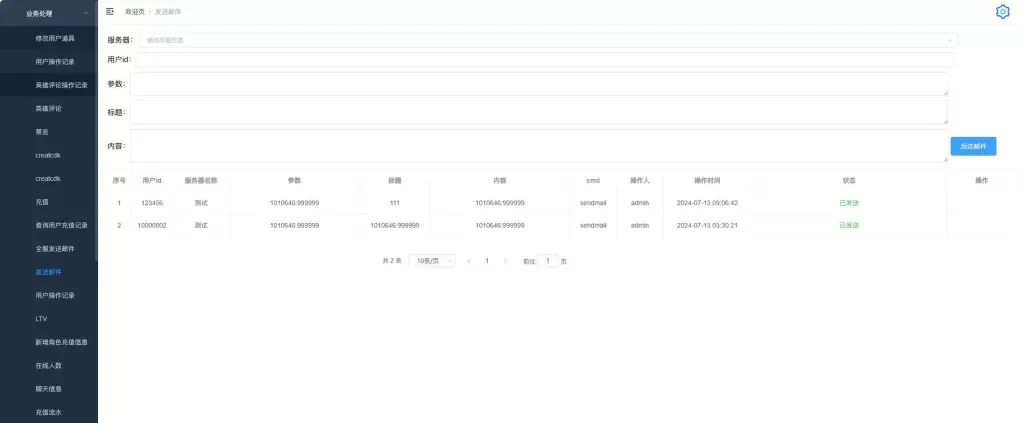The image size is (1024, 423).
Task: Click the page jump number input
Action: pyautogui.click(x=548, y=261)
